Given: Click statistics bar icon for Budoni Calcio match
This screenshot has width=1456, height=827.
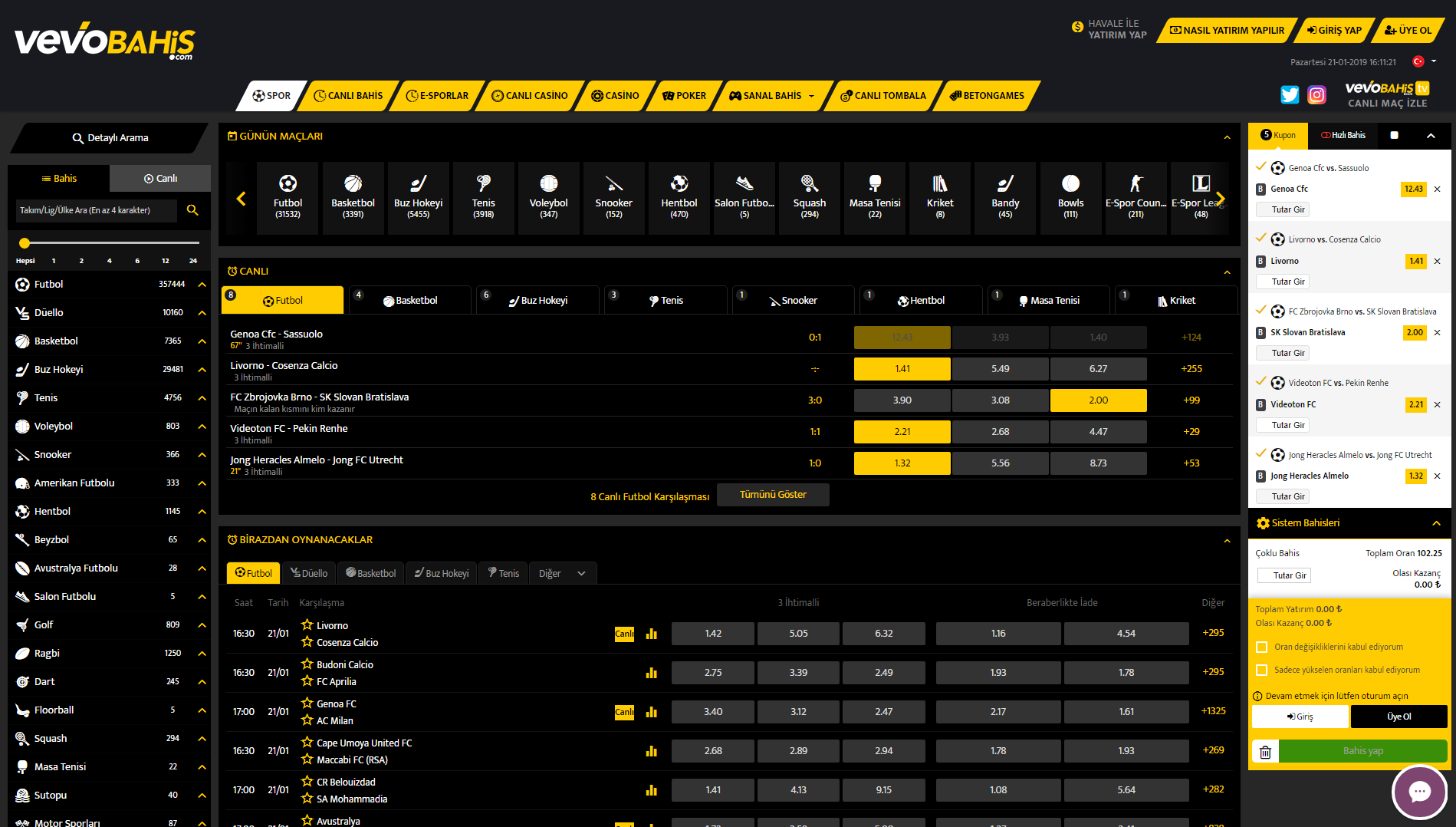Looking at the screenshot, I should [x=652, y=673].
